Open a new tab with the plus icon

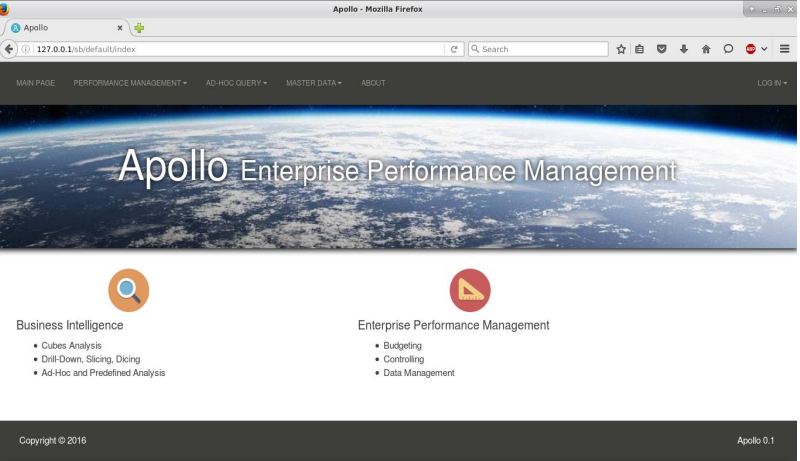[x=139, y=28]
